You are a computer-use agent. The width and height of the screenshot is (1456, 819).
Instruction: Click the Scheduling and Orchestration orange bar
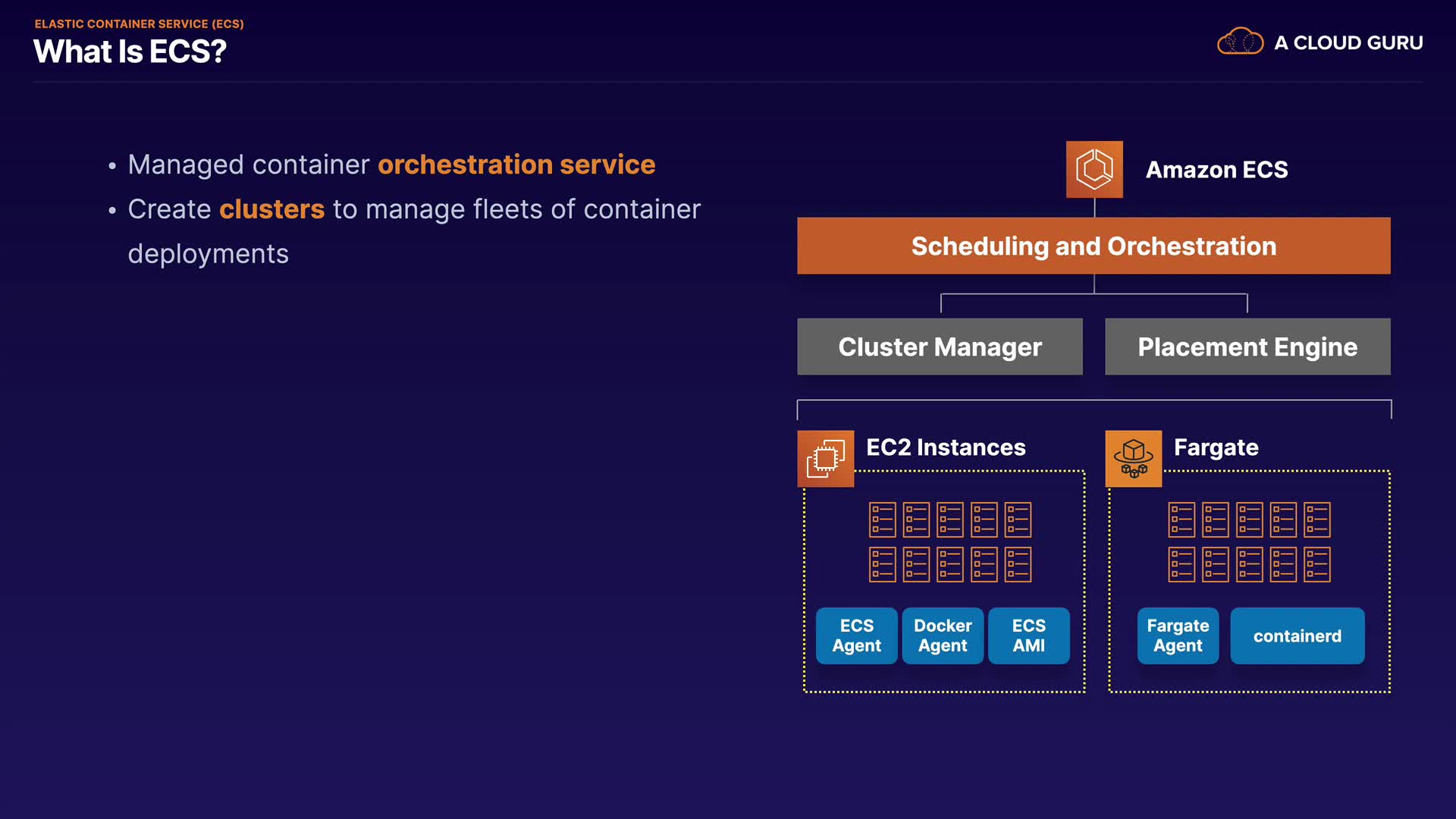[1094, 246]
